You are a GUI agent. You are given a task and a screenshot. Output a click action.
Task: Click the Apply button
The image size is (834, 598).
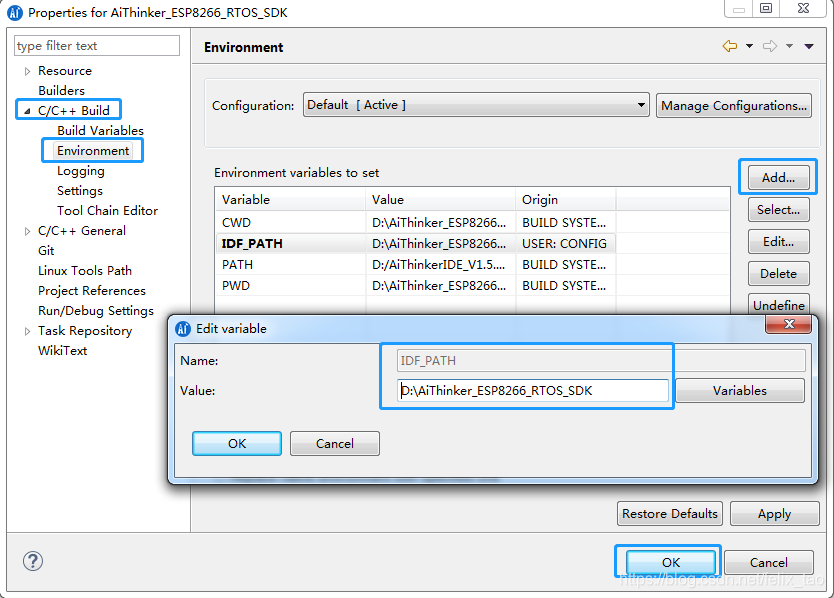pos(774,513)
